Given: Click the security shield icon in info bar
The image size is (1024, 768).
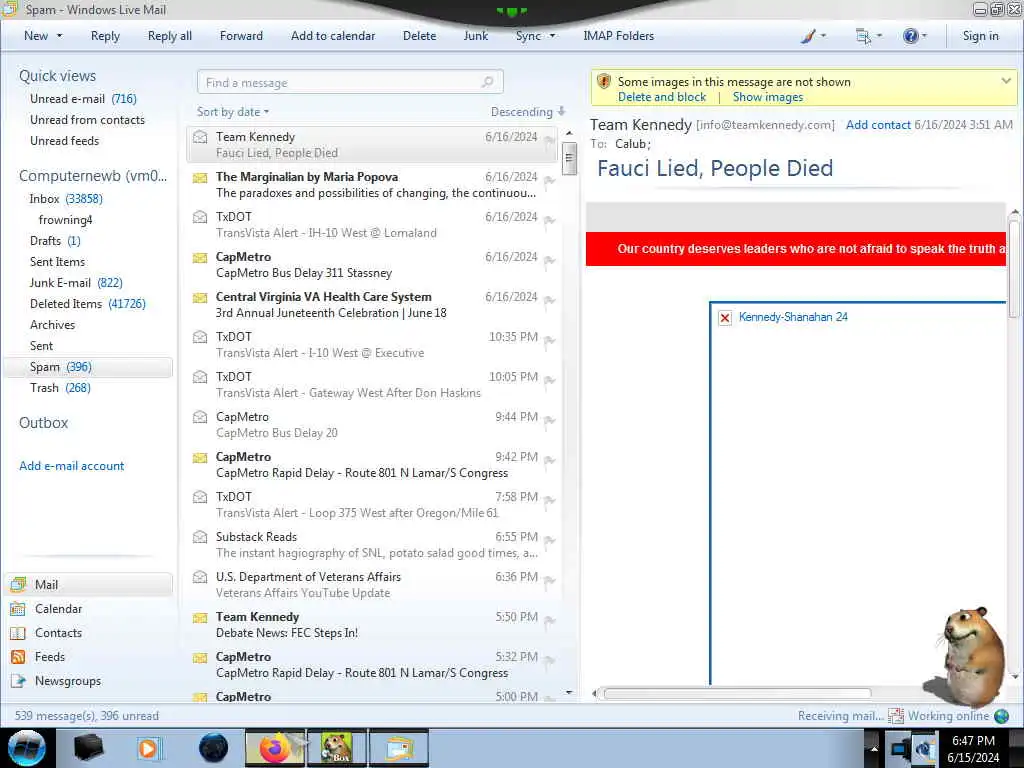Looking at the screenshot, I should click(x=604, y=82).
